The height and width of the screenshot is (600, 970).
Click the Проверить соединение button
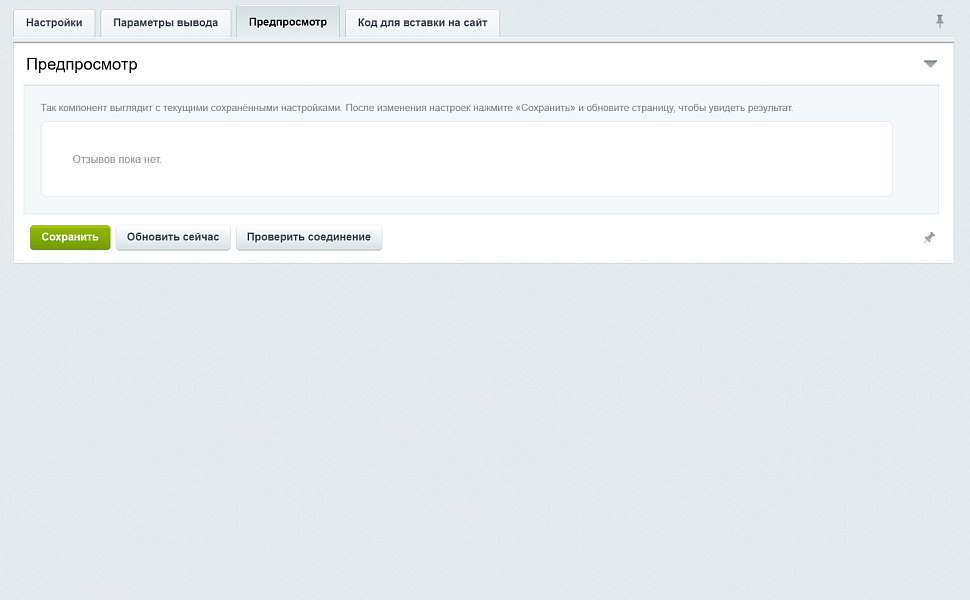click(x=309, y=238)
